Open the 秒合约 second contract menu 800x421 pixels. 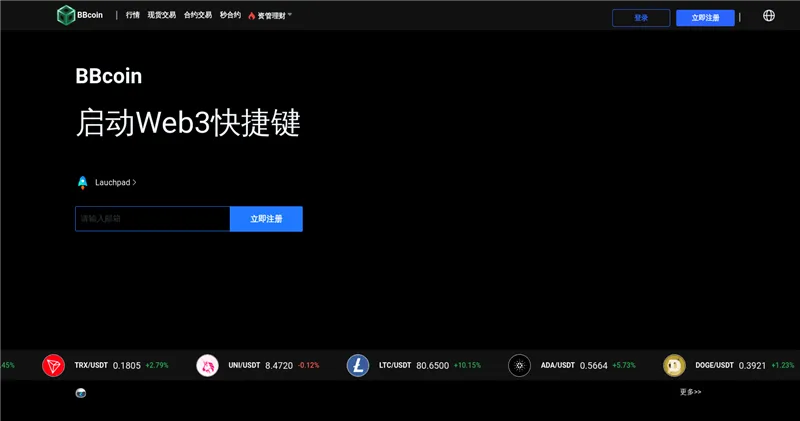pos(230,15)
